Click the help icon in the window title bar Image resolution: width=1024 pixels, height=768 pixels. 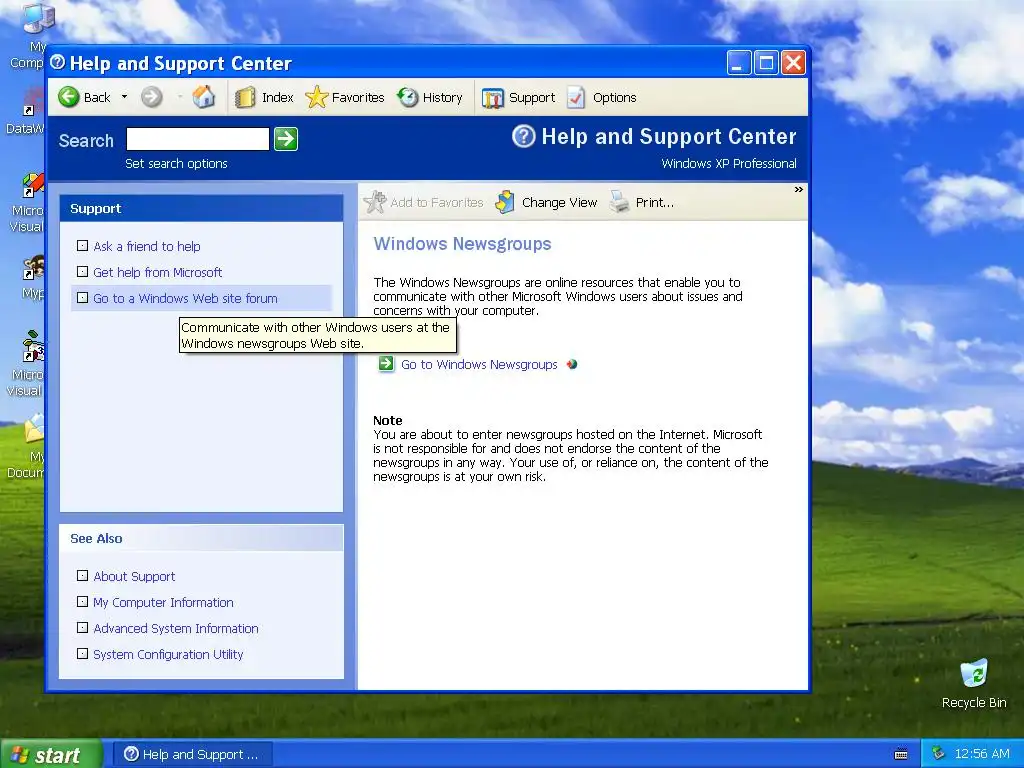[x=57, y=63]
